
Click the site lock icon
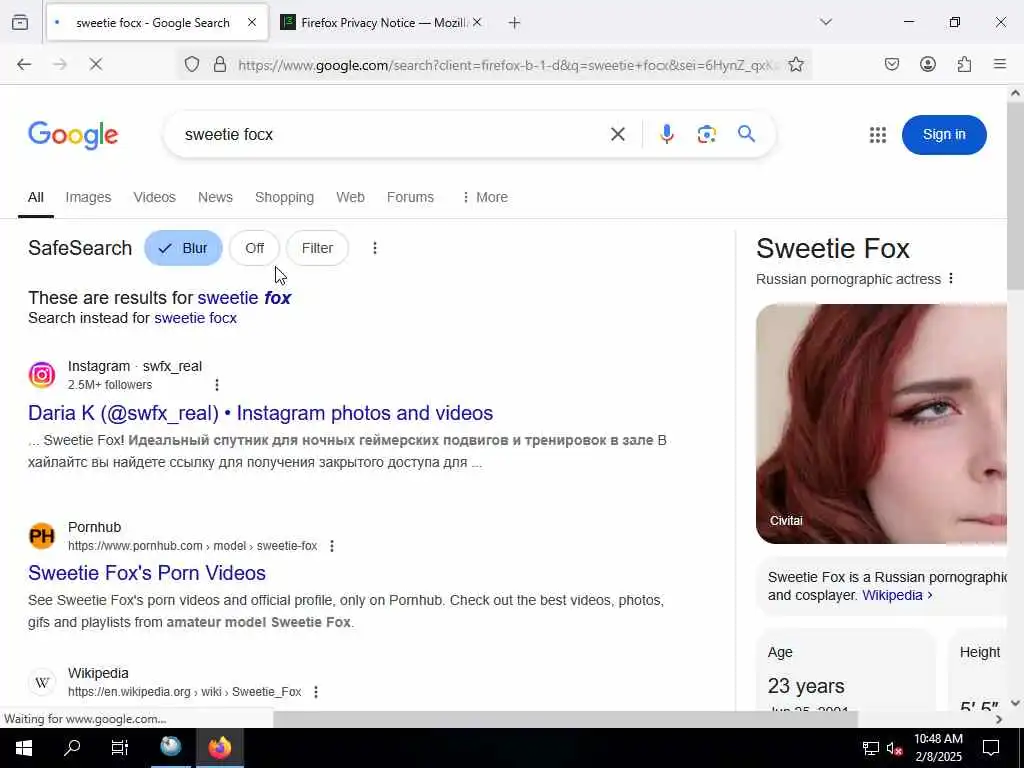click(x=220, y=64)
